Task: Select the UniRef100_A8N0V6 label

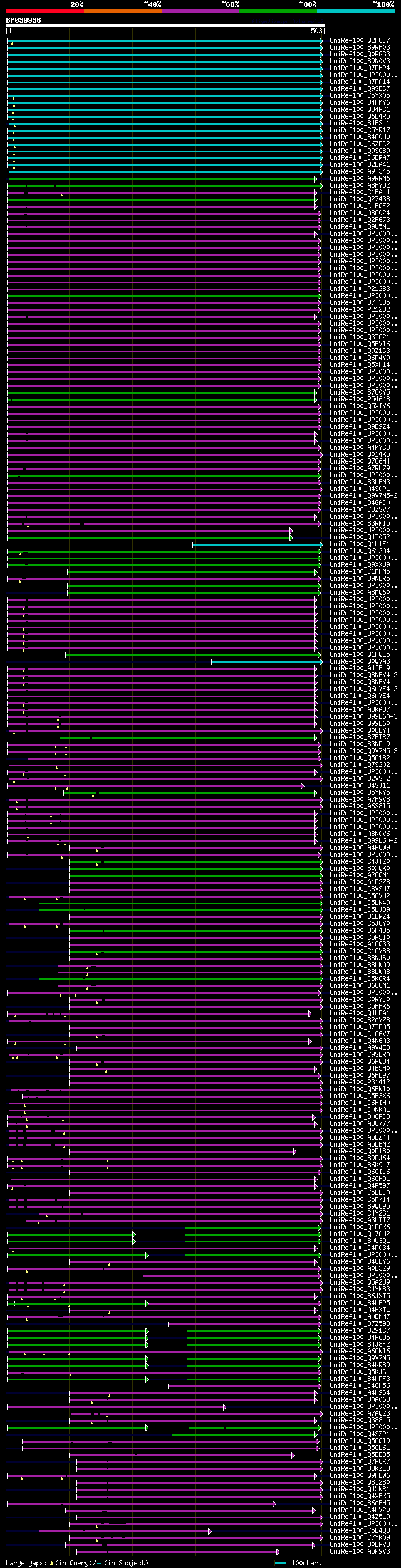Action: point(360,834)
